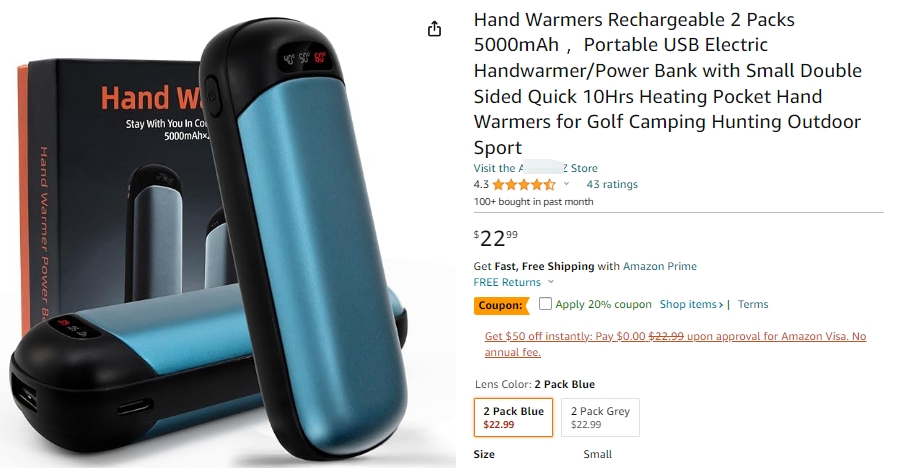
Task: Expand the FREE Returns dropdown arrow
Action: click(x=551, y=282)
